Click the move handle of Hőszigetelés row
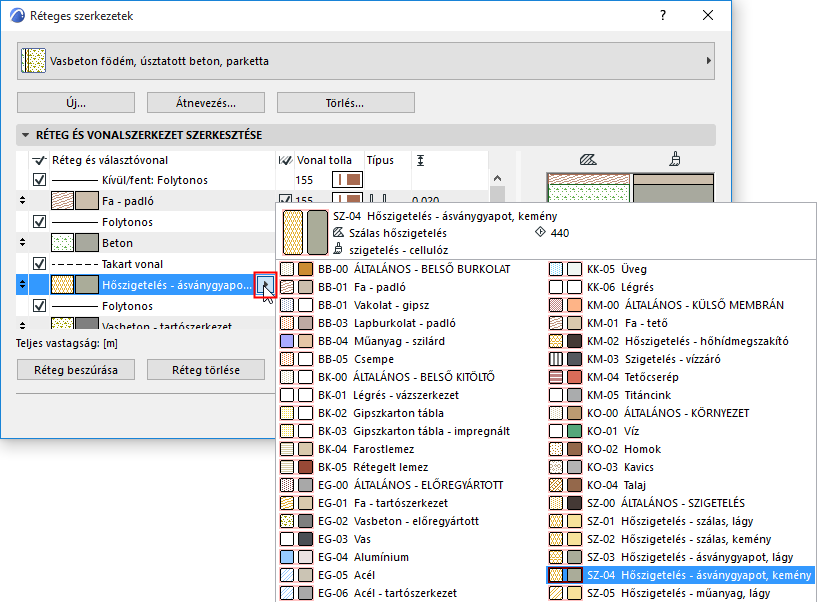The width and height of the screenshot is (817, 602). [22, 285]
